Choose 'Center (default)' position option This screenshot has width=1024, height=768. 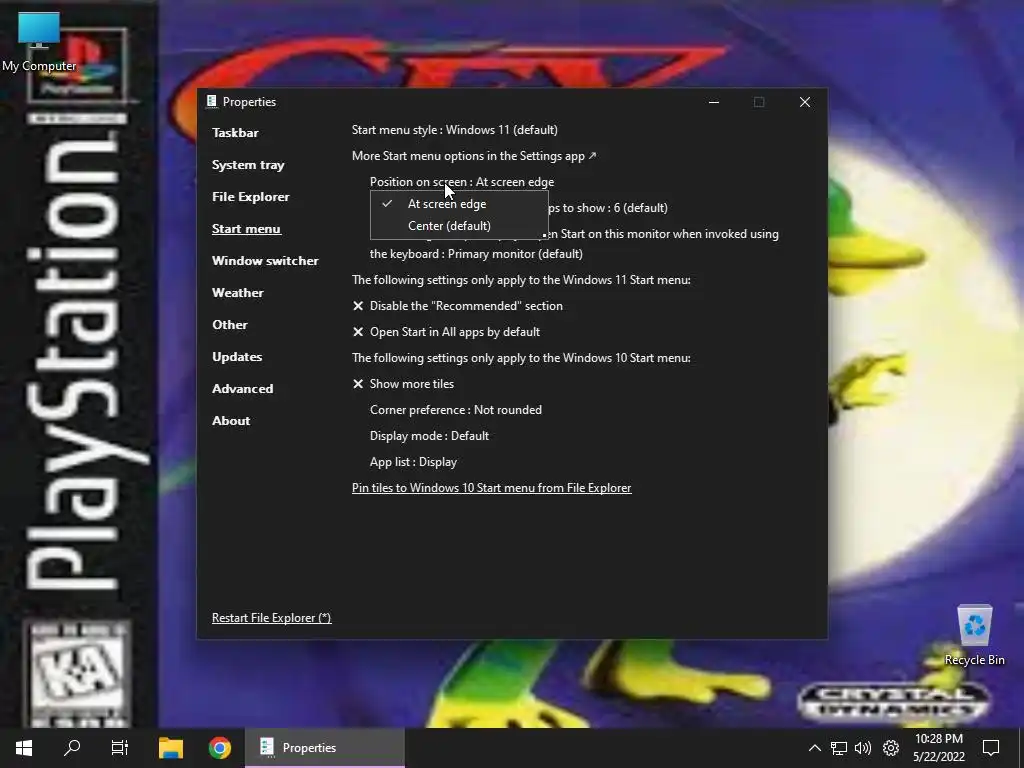click(x=459, y=226)
